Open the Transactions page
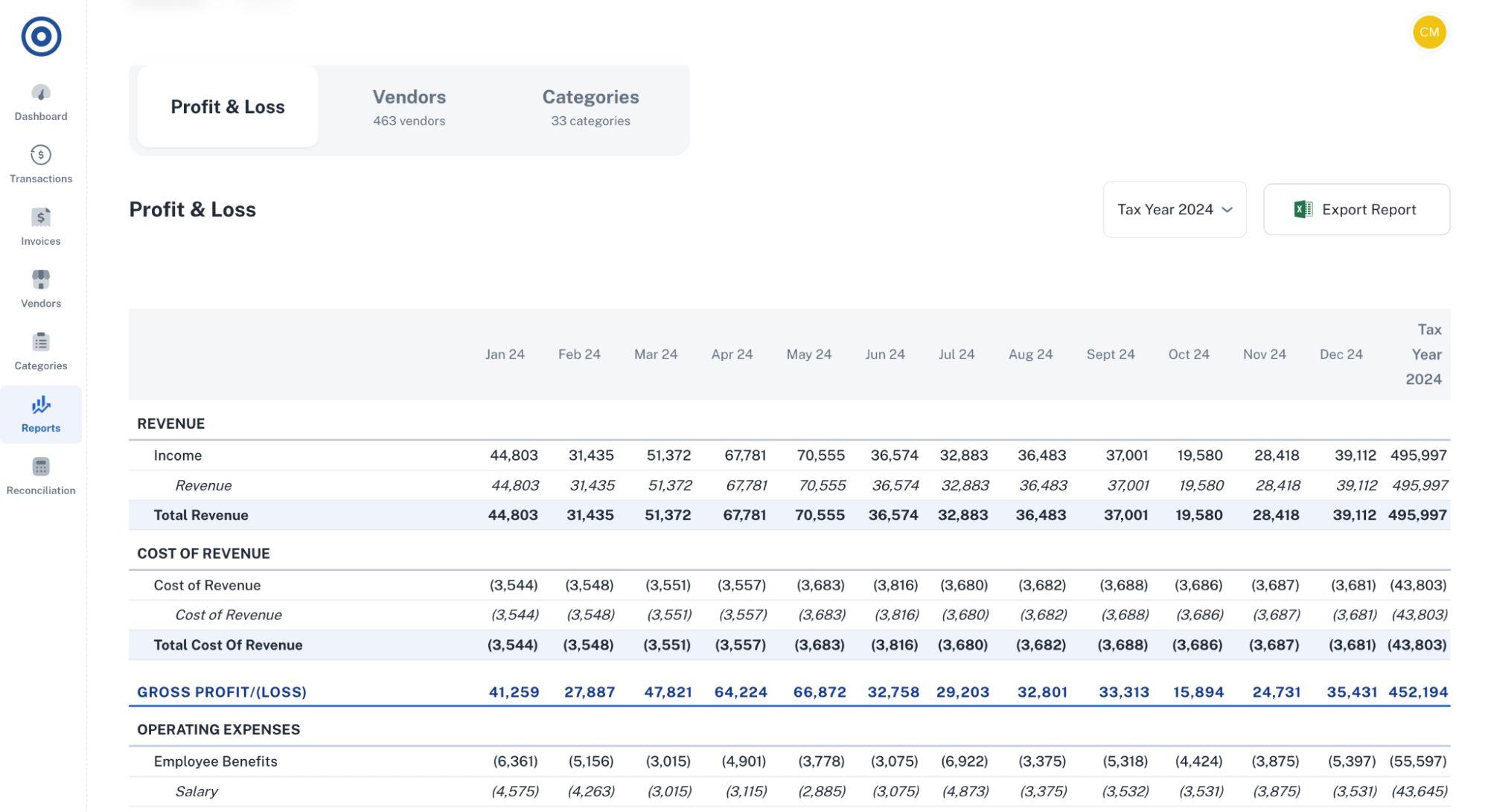The height and width of the screenshot is (812, 1488). tap(41, 164)
